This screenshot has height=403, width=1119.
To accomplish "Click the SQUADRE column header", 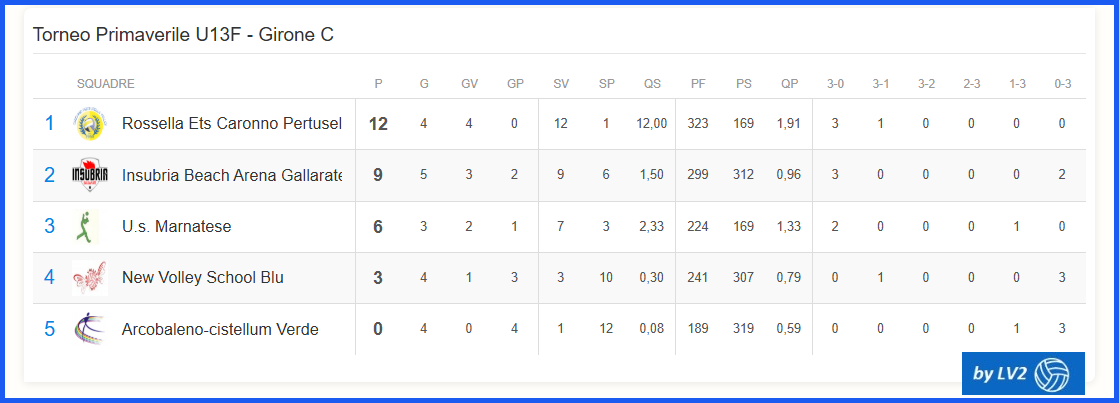I will [x=106, y=84].
